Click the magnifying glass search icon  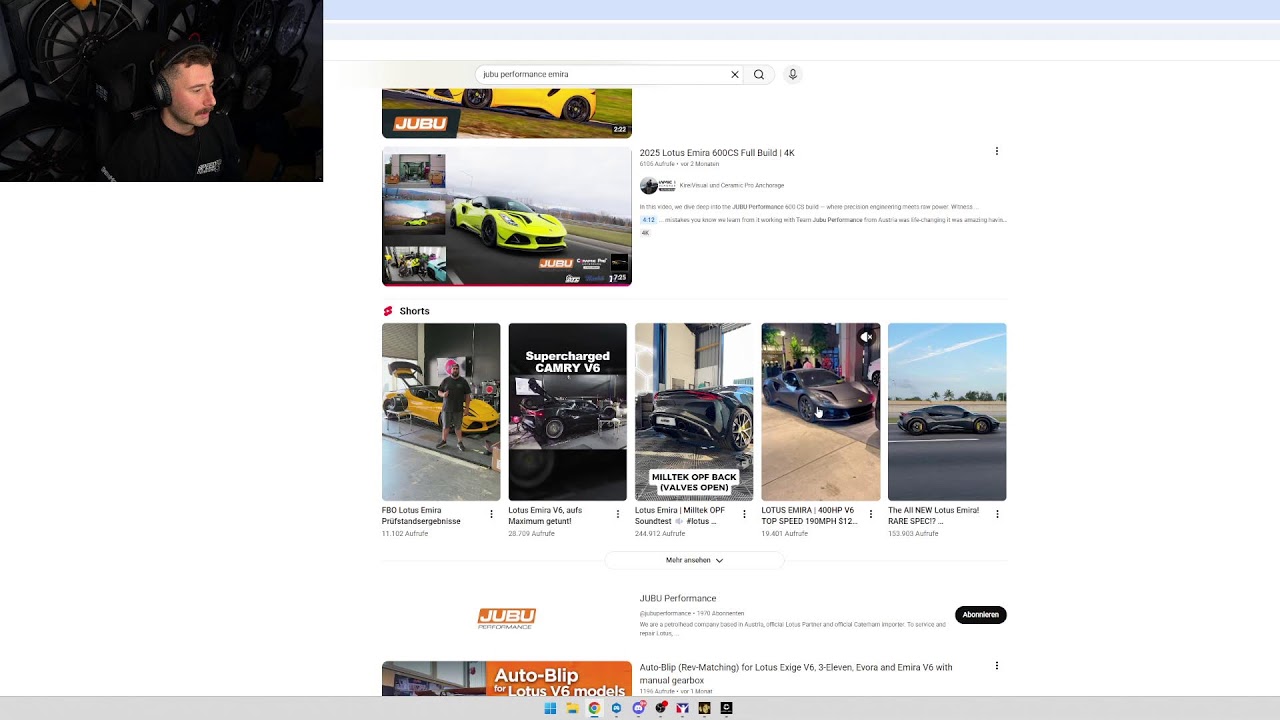(759, 74)
